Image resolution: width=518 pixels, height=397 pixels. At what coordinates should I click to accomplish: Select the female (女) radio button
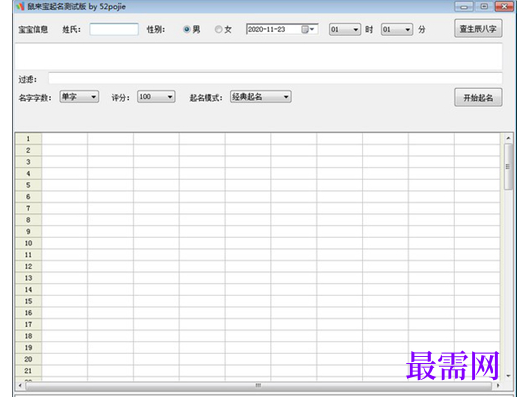[x=218, y=29]
